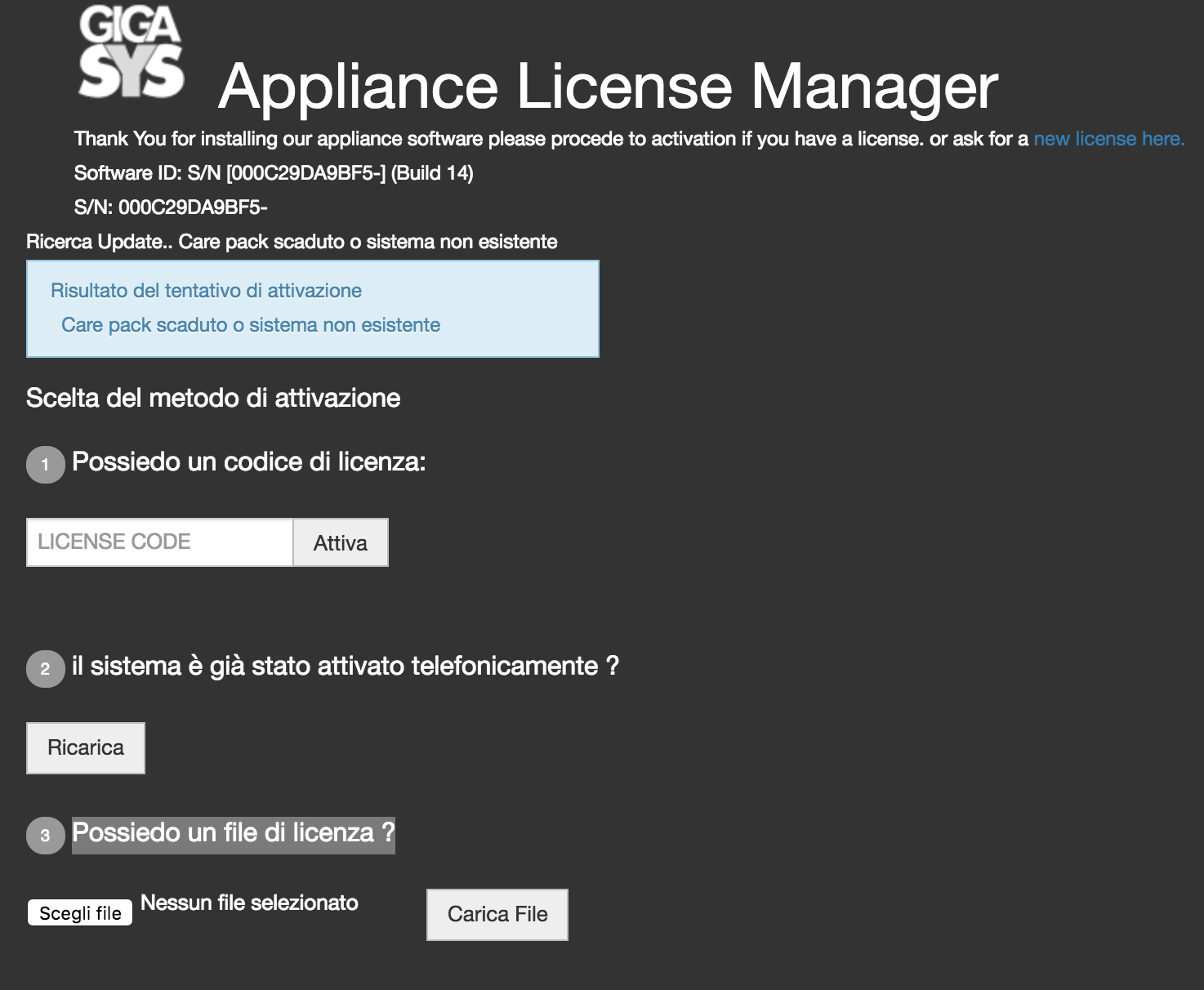The image size is (1204, 990).
Task: Click the GIGA SYS logo
Action: coord(131,52)
